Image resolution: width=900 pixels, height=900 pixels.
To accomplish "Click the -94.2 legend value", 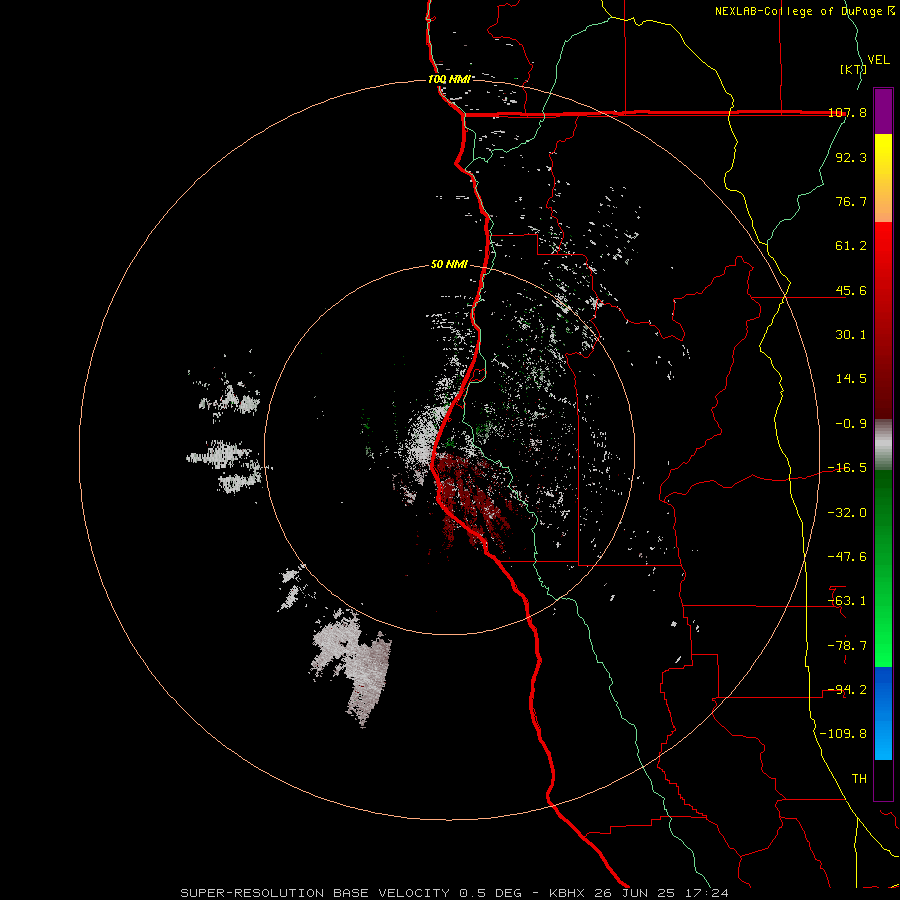I will click(x=847, y=690).
